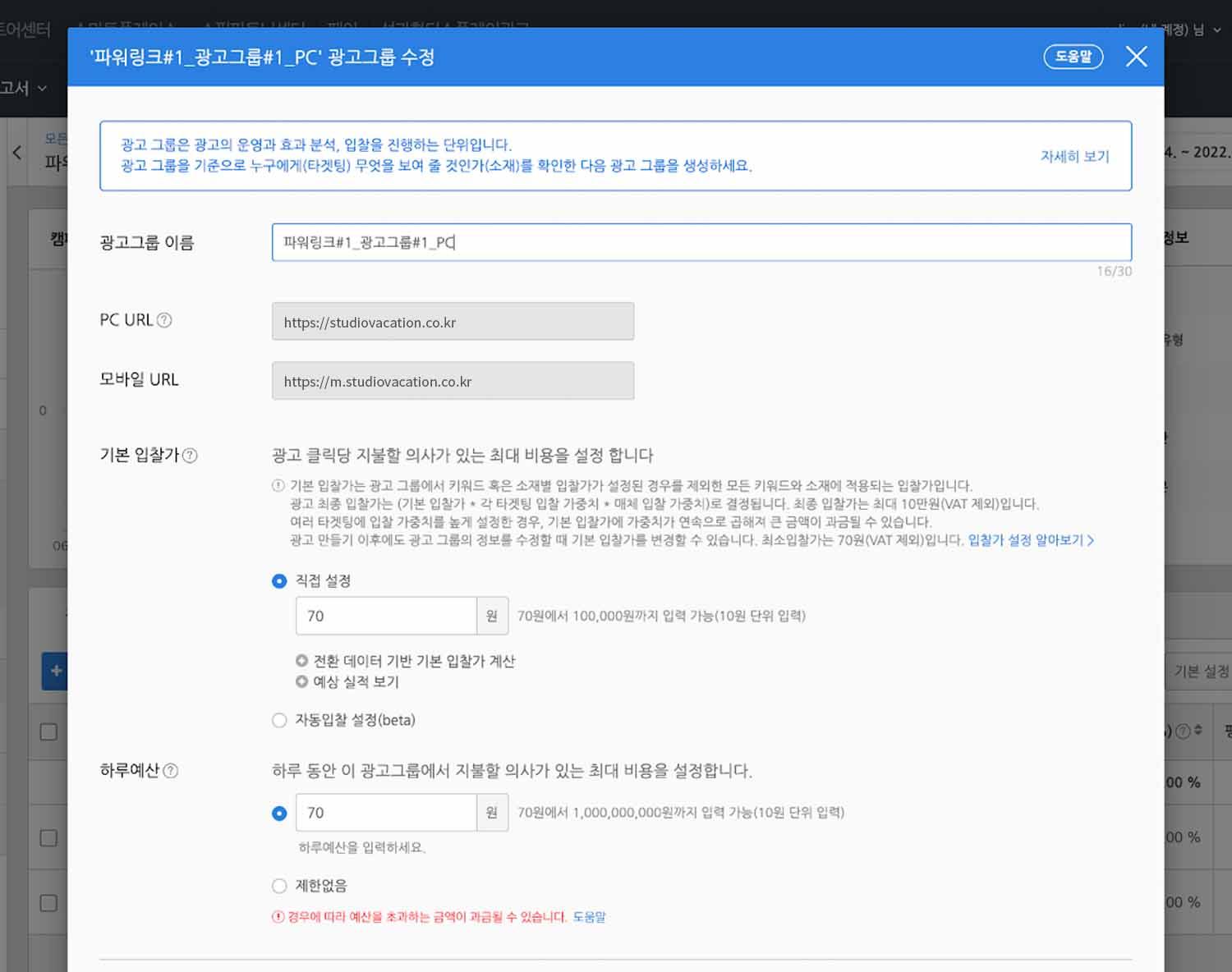Click the 도움말 help button in header
Viewport: 1232px width, 972px height.
(x=1073, y=57)
